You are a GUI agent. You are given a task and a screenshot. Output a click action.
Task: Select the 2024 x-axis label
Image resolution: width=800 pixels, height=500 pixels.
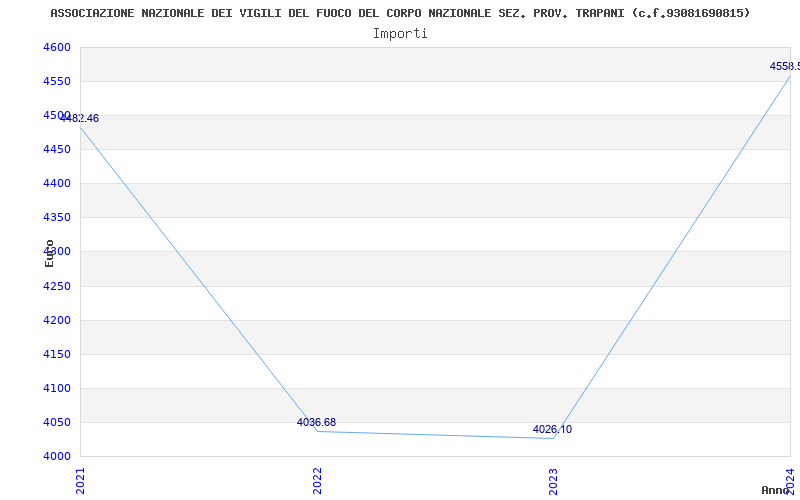pyautogui.click(x=790, y=481)
